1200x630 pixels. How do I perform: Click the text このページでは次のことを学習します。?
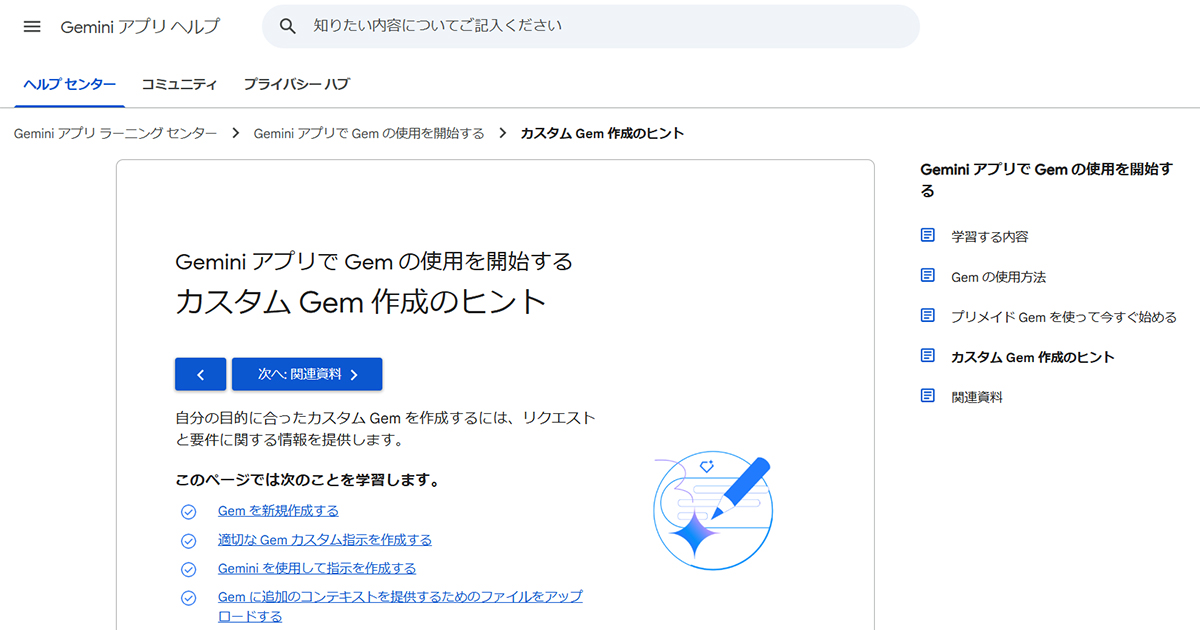[308, 480]
